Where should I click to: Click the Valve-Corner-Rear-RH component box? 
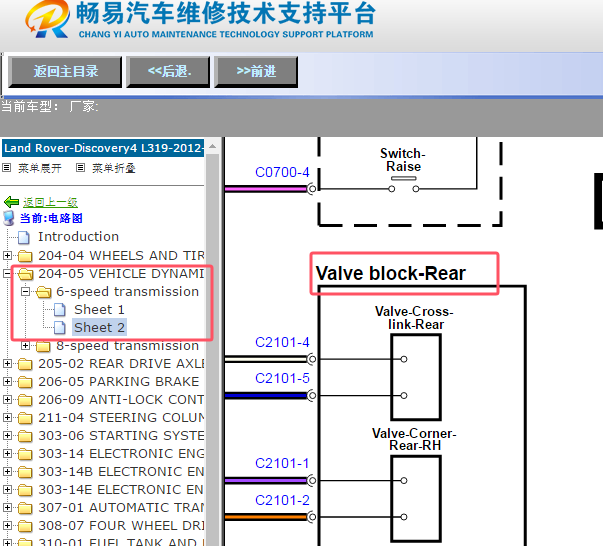(416, 499)
